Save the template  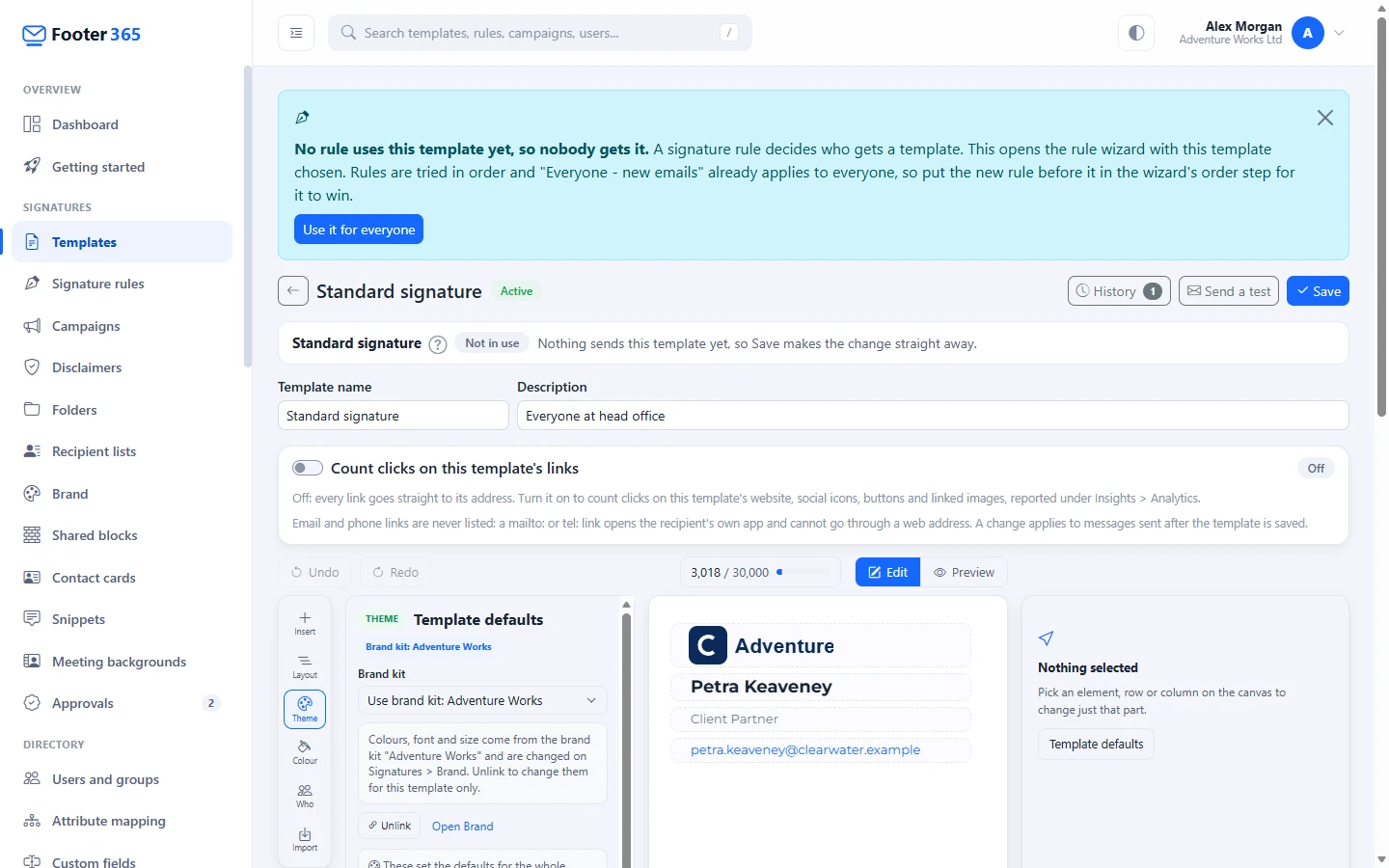click(1318, 291)
